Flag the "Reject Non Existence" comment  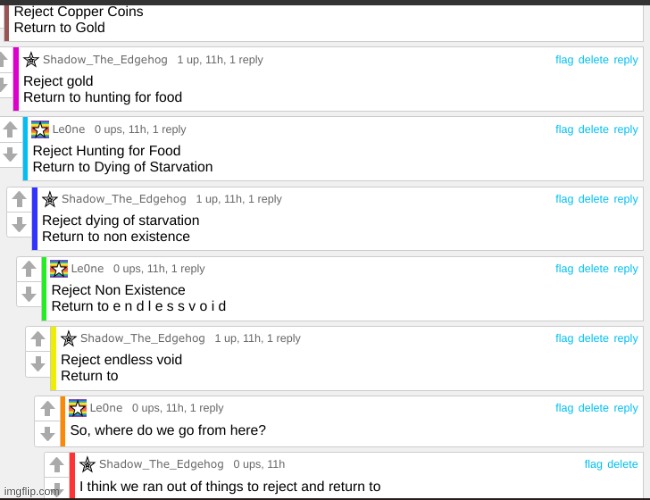564,268
